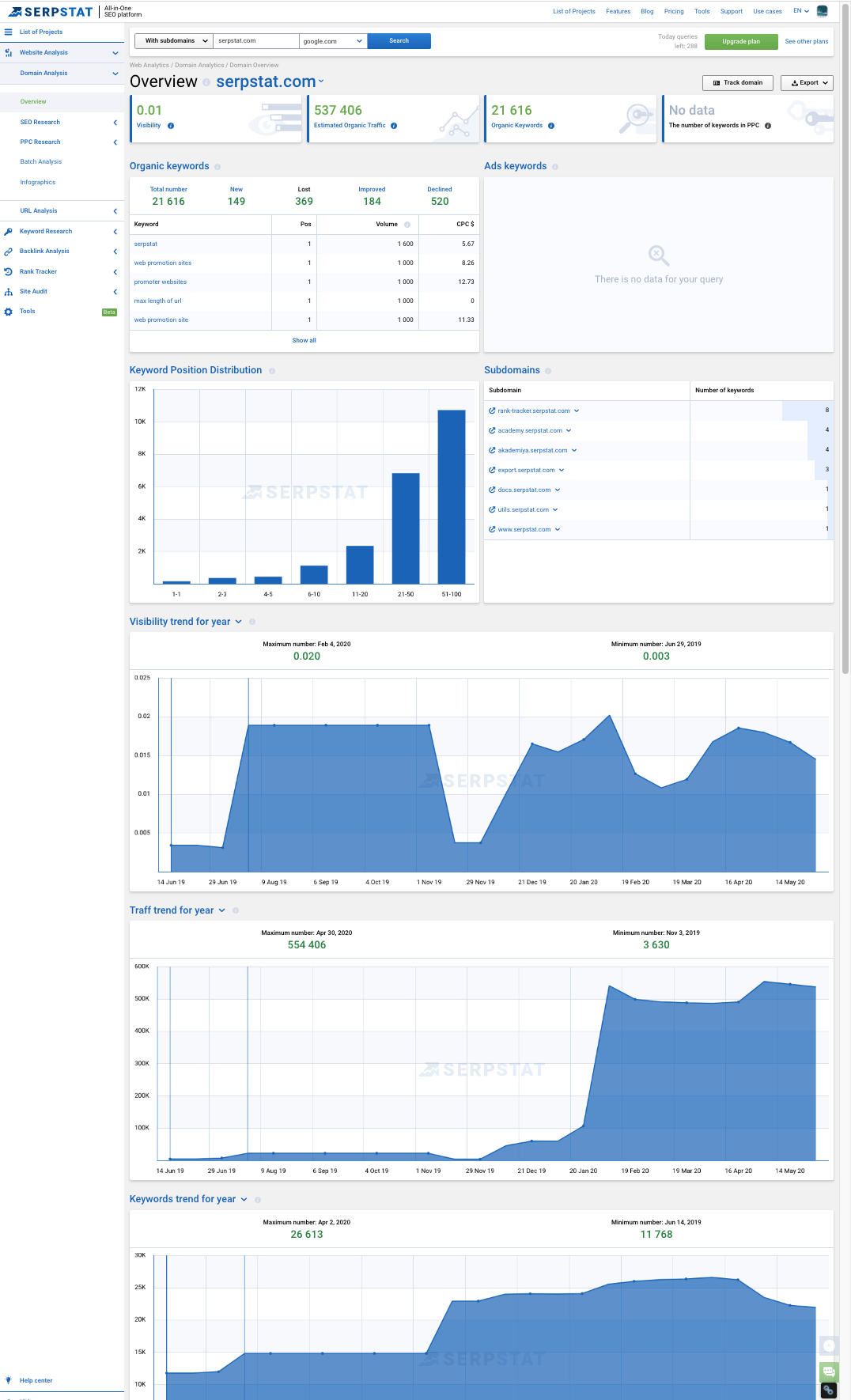Image resolution: width=851 pixels, height=1400 pixels.
Task: Open Blog in the top navigation
Action: click(x=647, y=12)
